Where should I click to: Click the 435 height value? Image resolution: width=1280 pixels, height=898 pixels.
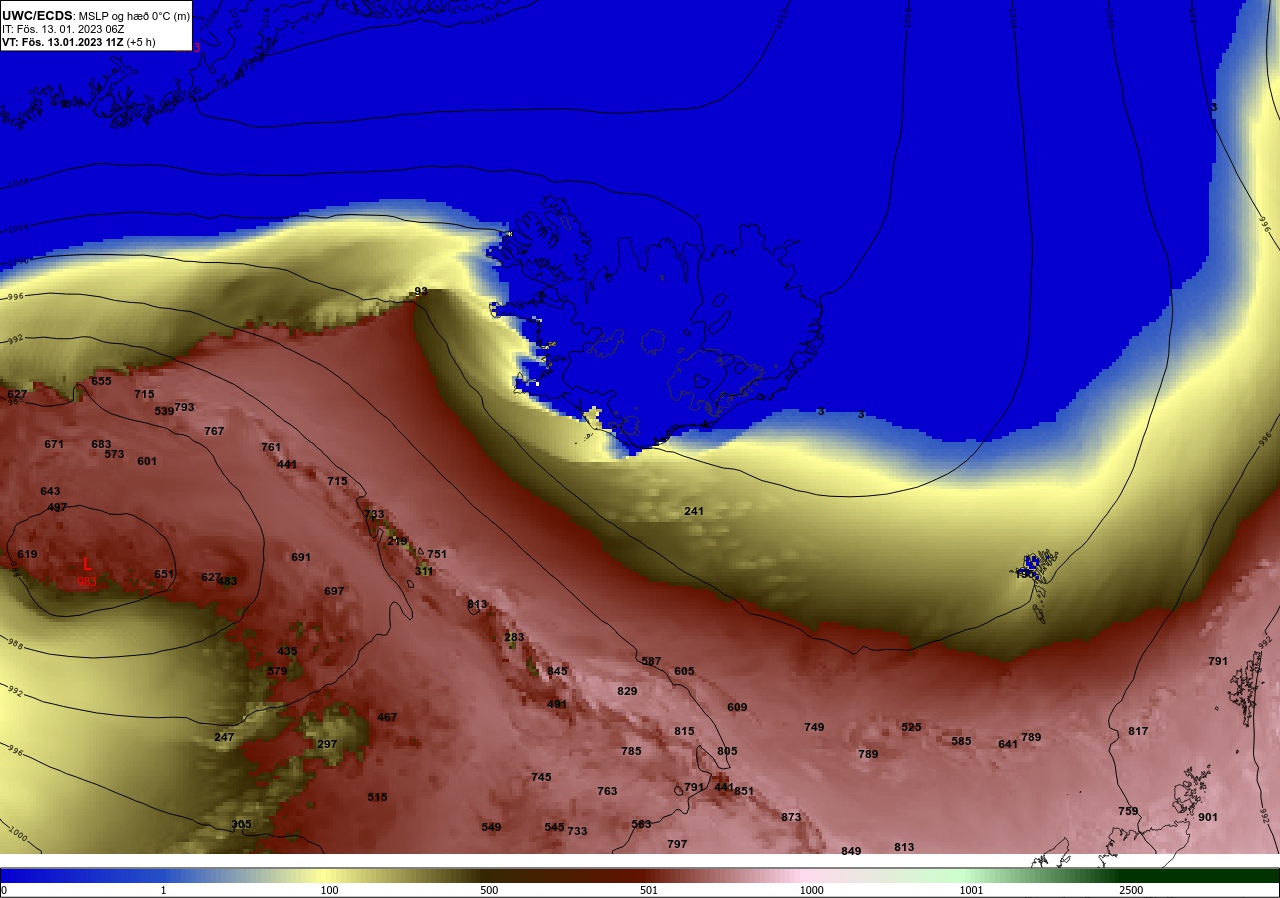[287, 651]
